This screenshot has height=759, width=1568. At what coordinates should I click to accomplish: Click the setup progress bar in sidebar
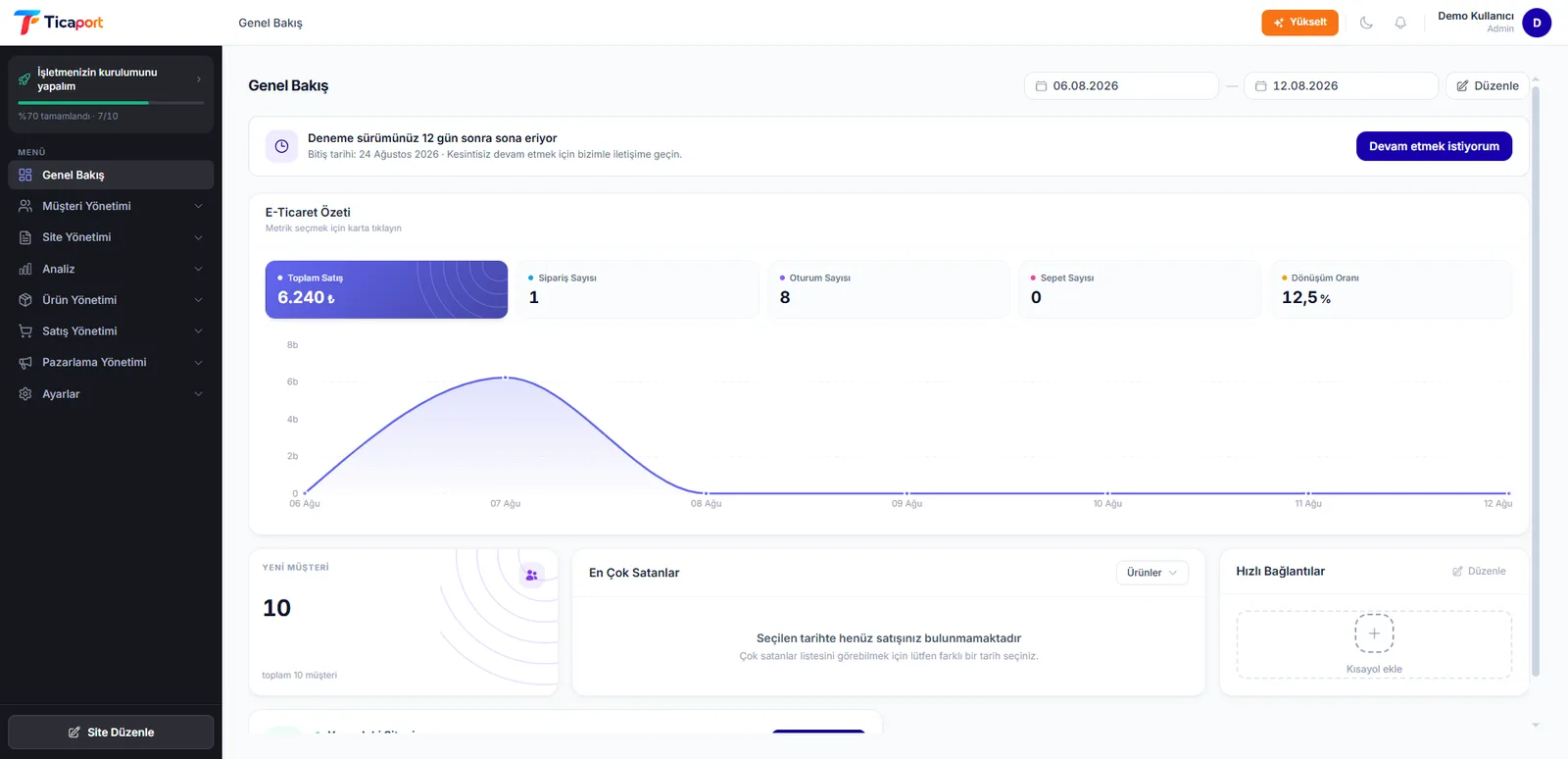111,102
